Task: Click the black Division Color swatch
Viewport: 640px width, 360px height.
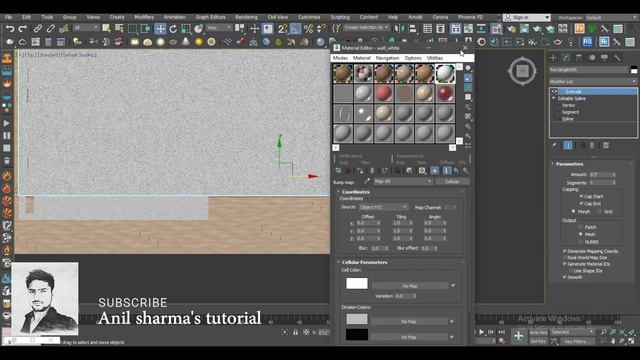Action: point(357,334)
